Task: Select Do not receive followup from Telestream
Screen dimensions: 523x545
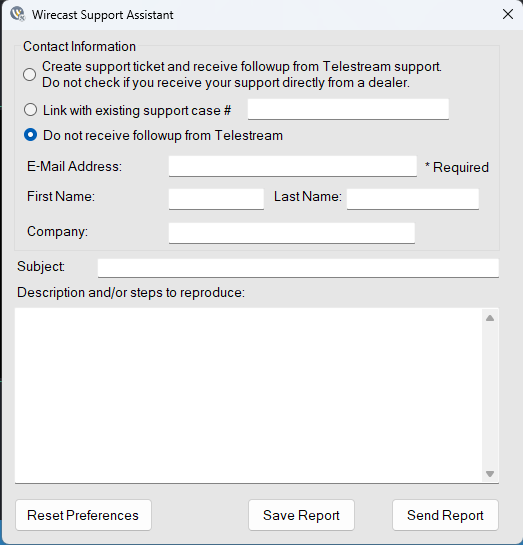Action: coord(31,135)
